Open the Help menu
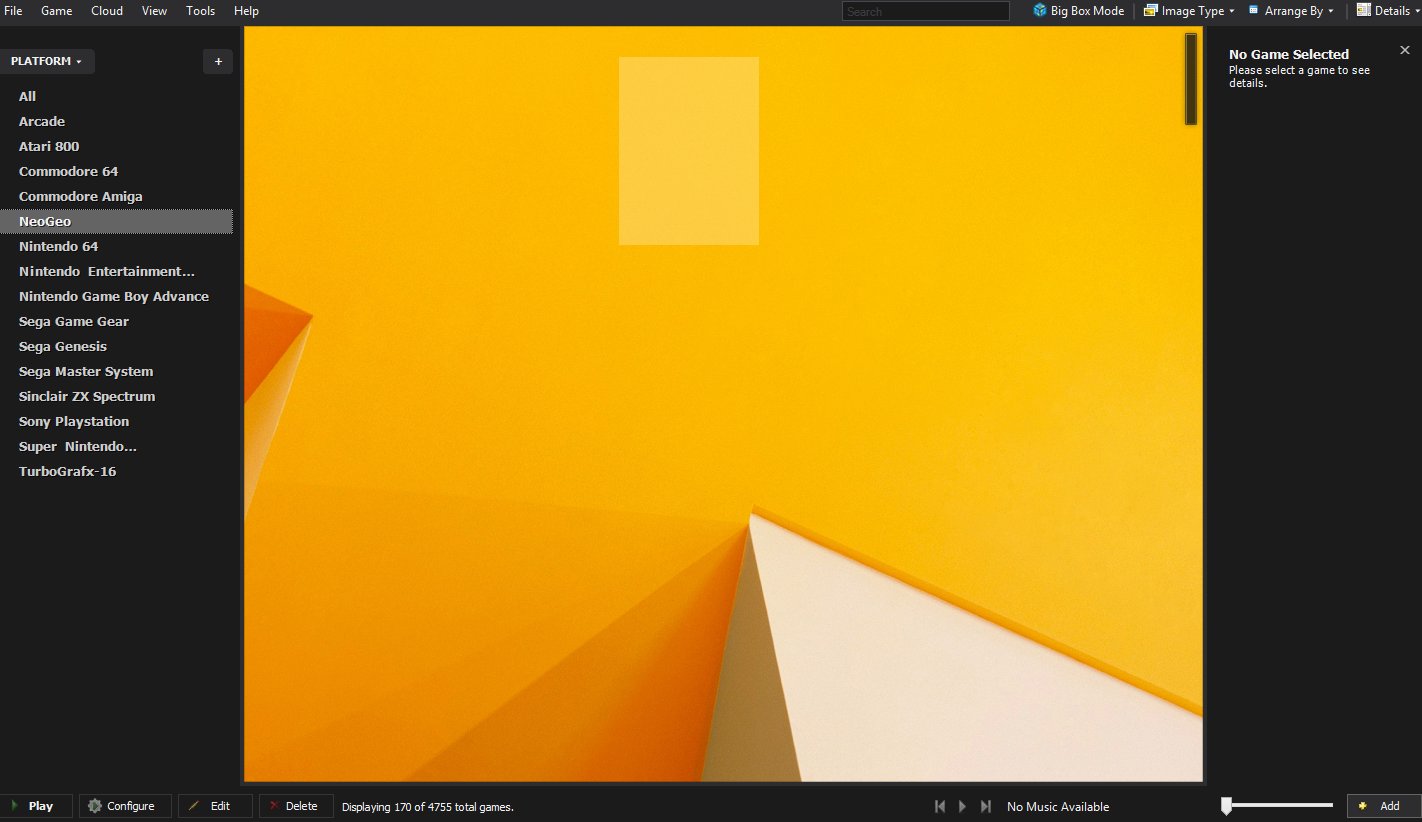 246,11
